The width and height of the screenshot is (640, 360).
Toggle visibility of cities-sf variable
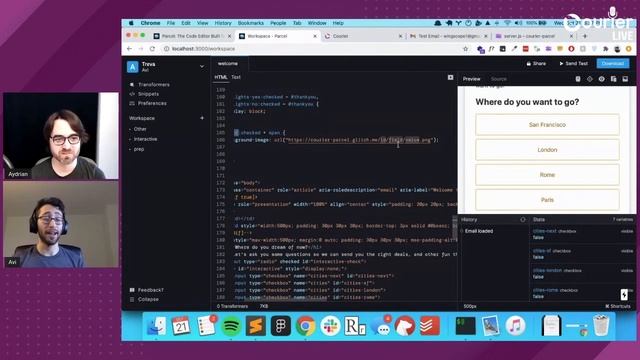coord(627,251)
